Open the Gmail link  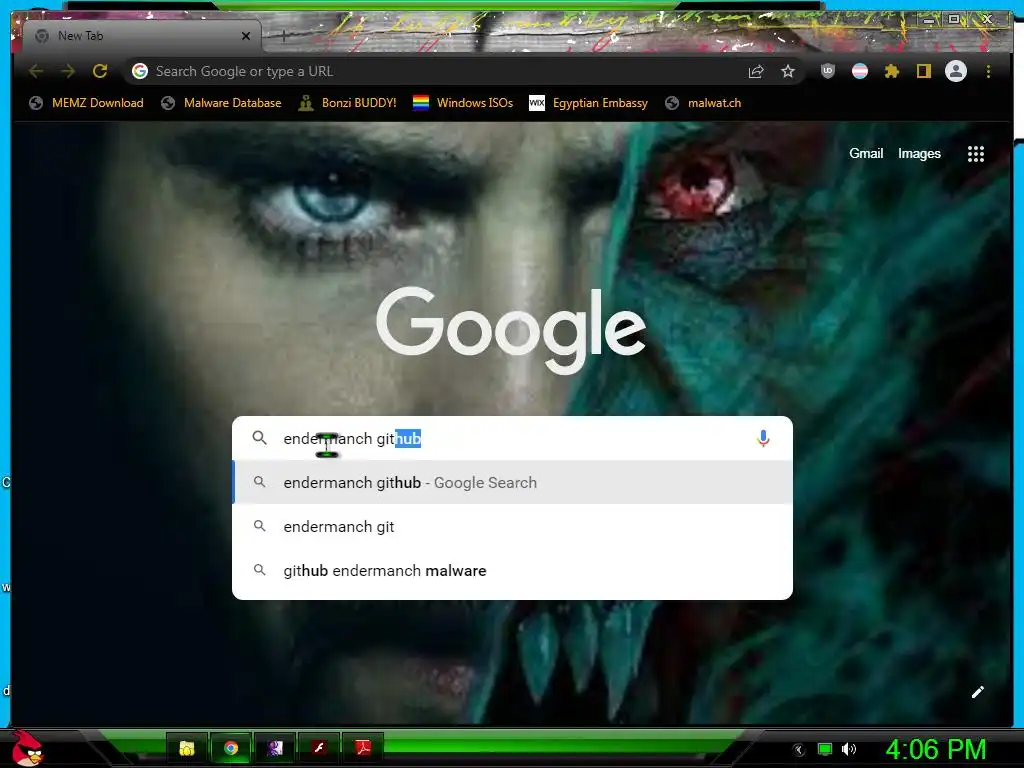(x=866, y=153)
